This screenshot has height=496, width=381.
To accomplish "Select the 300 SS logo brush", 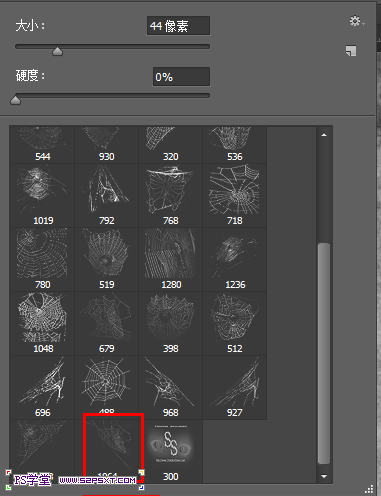I will click(170, 451).
